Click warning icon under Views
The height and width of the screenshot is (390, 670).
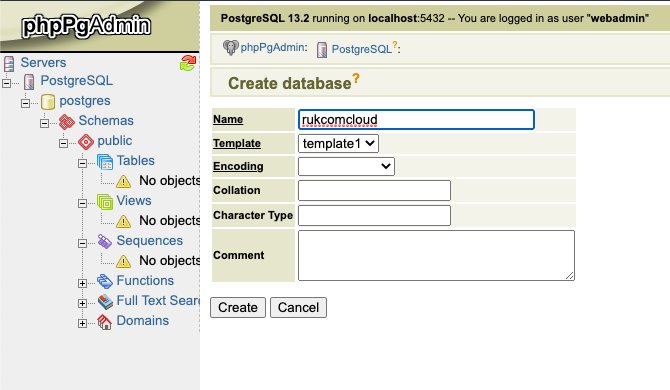click(123, 221)
